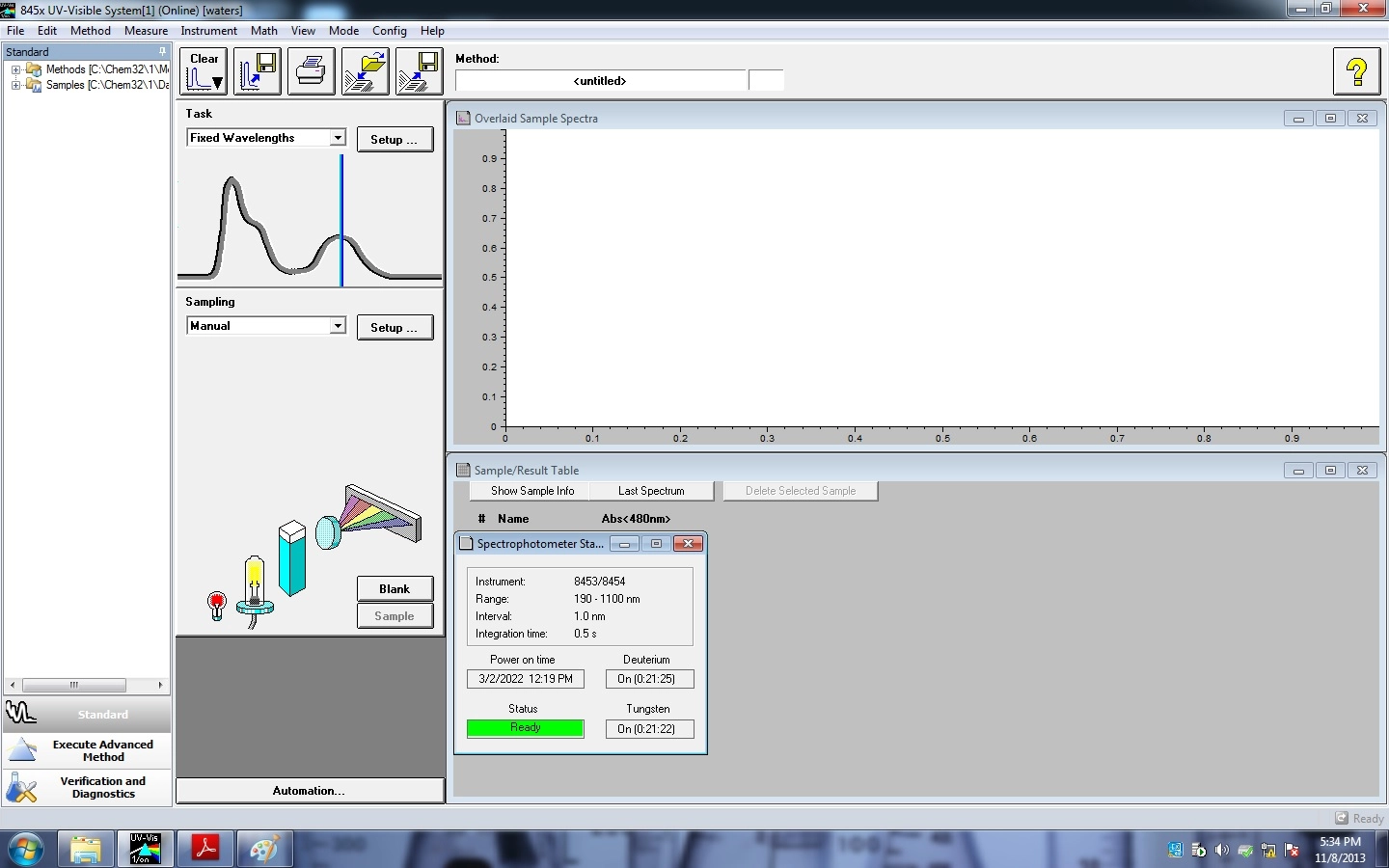1389x868 pixels.
Task: Open help with the question mark icon
Action: 1356,71
